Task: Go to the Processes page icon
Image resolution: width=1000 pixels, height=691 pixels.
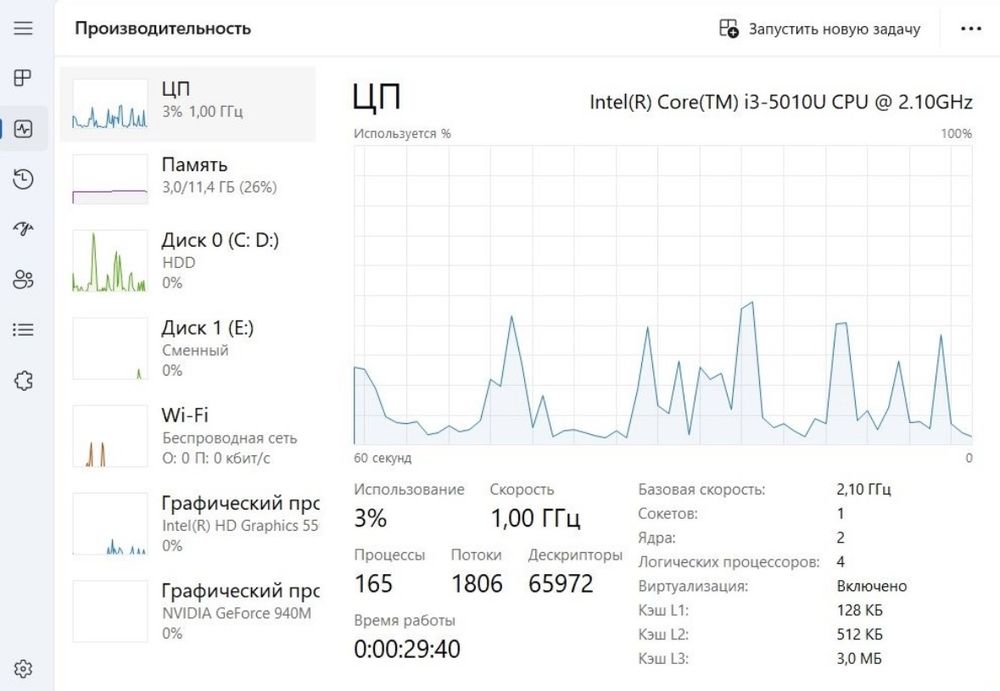Action: coord(23,78)
